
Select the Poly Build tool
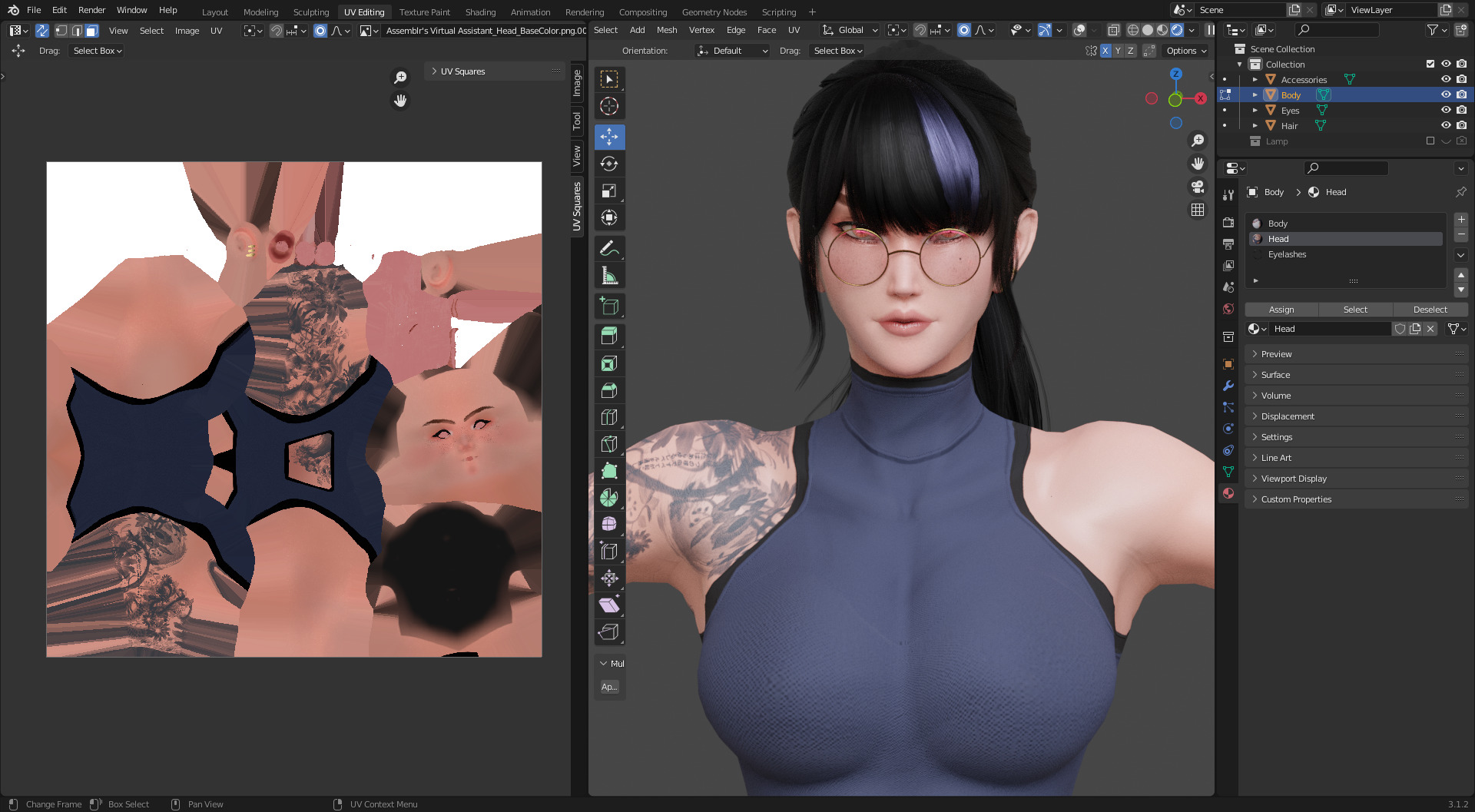point(609,471)
